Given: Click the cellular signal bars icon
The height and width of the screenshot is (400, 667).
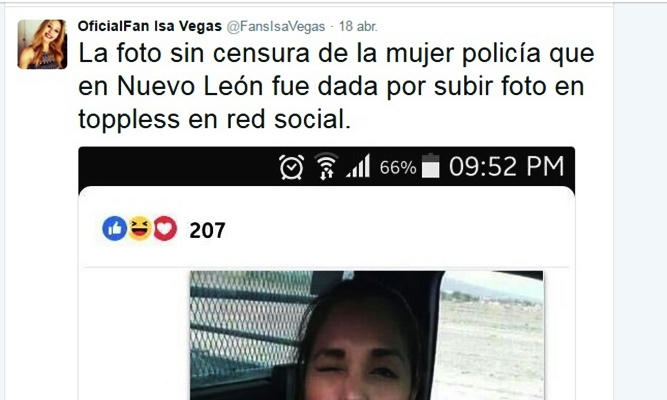Looking at the screenshot, I should coord(358,166).
